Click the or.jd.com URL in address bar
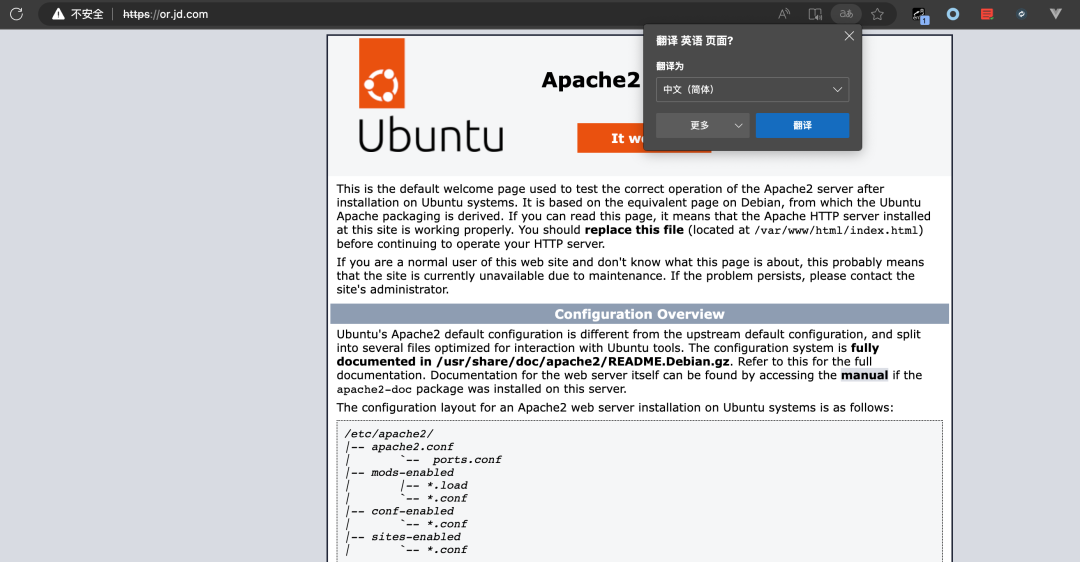Viewport: 1080px width, 562px height. pyautogui.click(x=165, y=14)
